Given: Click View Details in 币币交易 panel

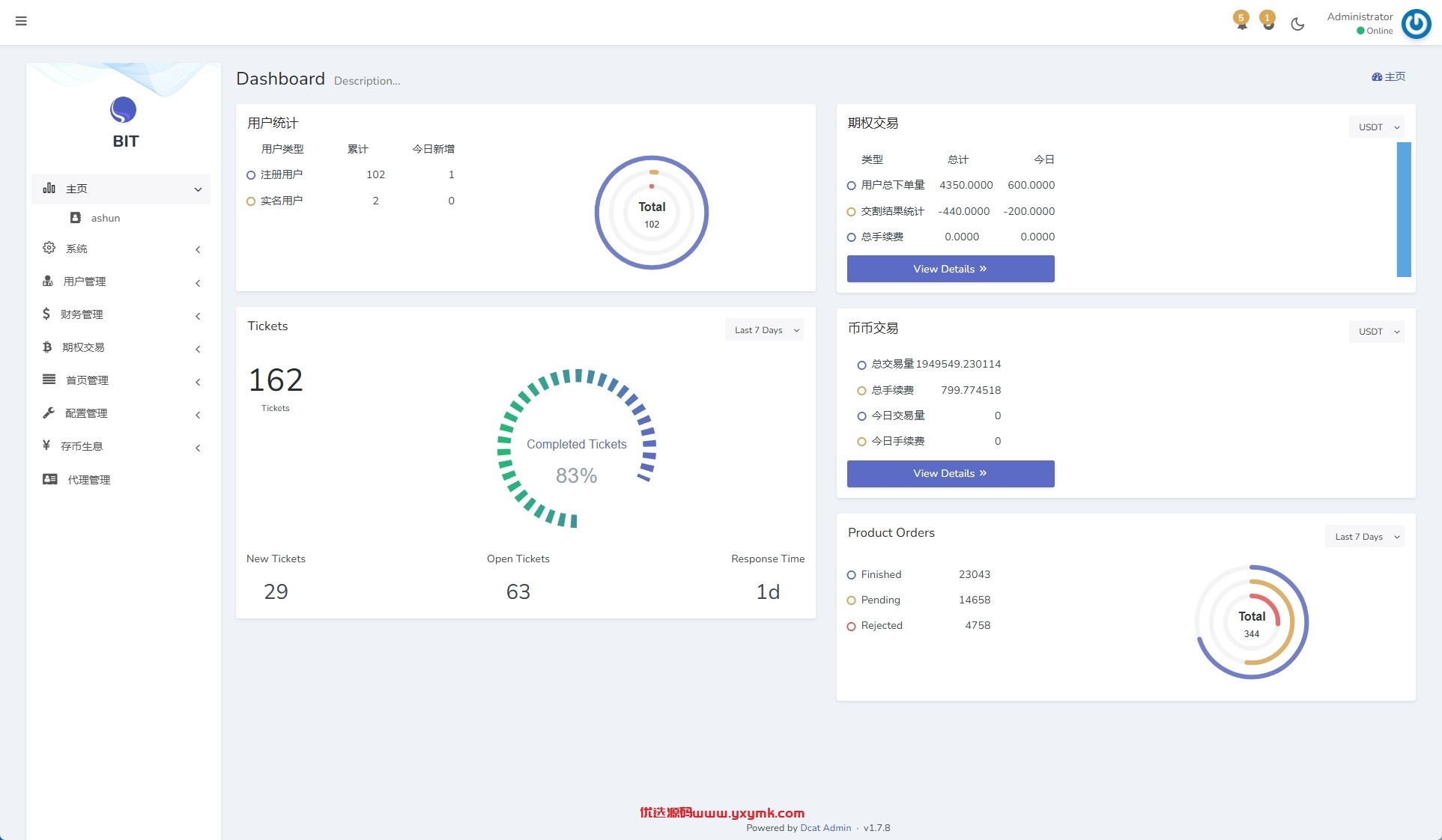Looking at the screenshot, I should tap(950, 474).
